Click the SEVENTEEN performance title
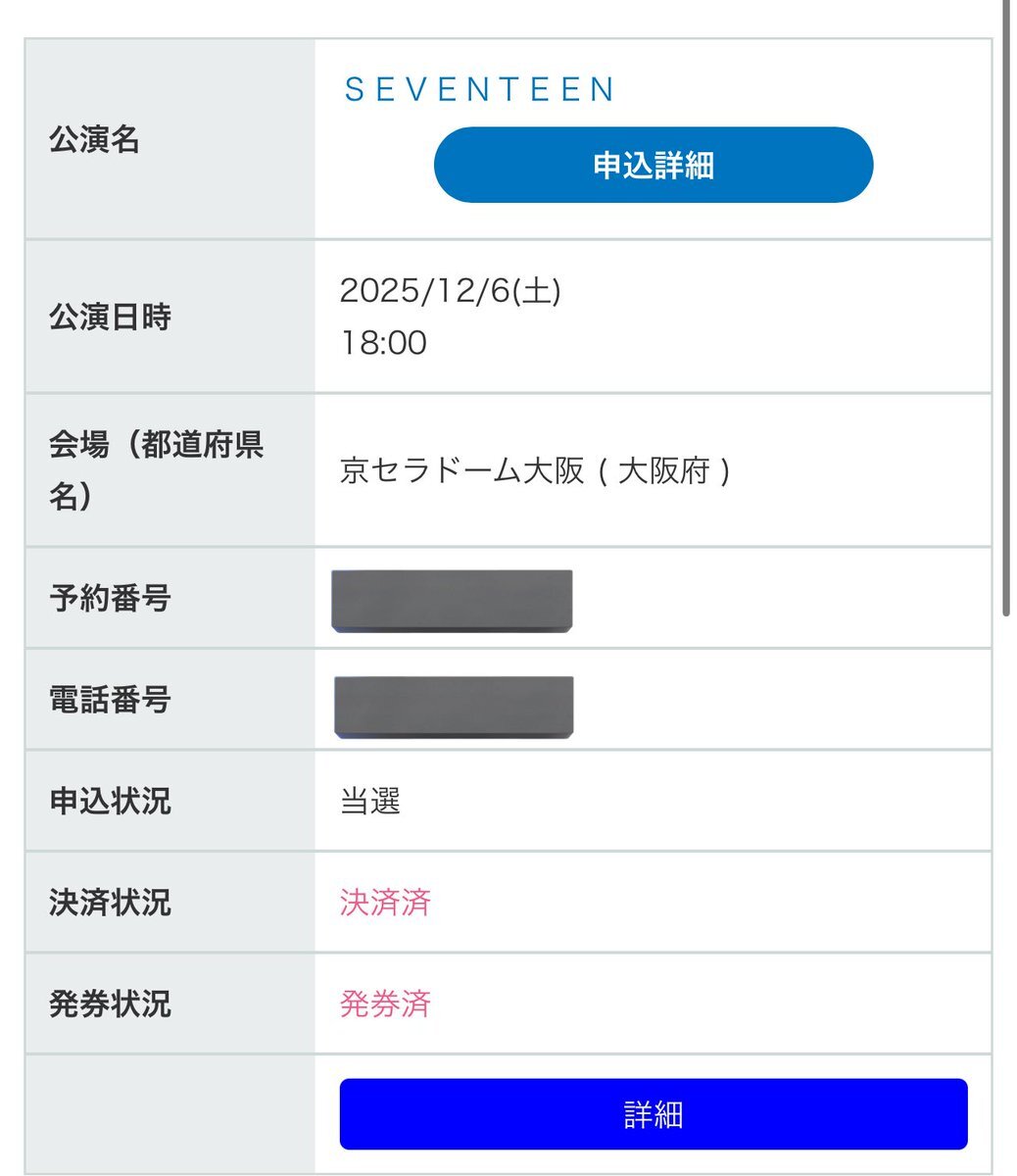1017x1176 pixels. (480, 90)
